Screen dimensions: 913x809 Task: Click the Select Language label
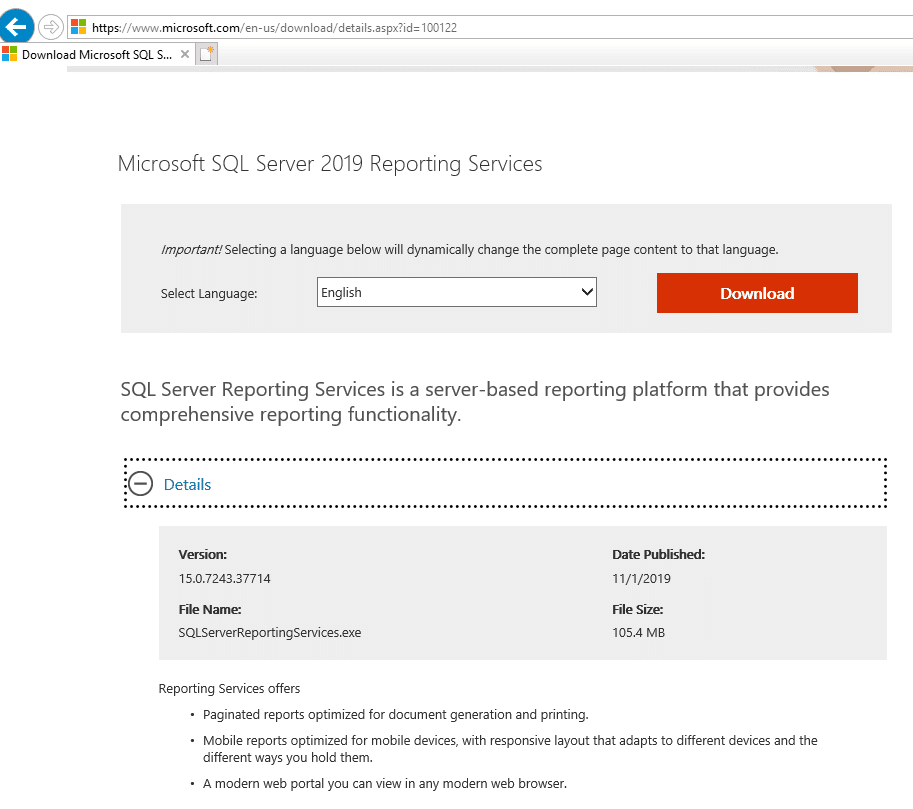click(x=209, y=294)
